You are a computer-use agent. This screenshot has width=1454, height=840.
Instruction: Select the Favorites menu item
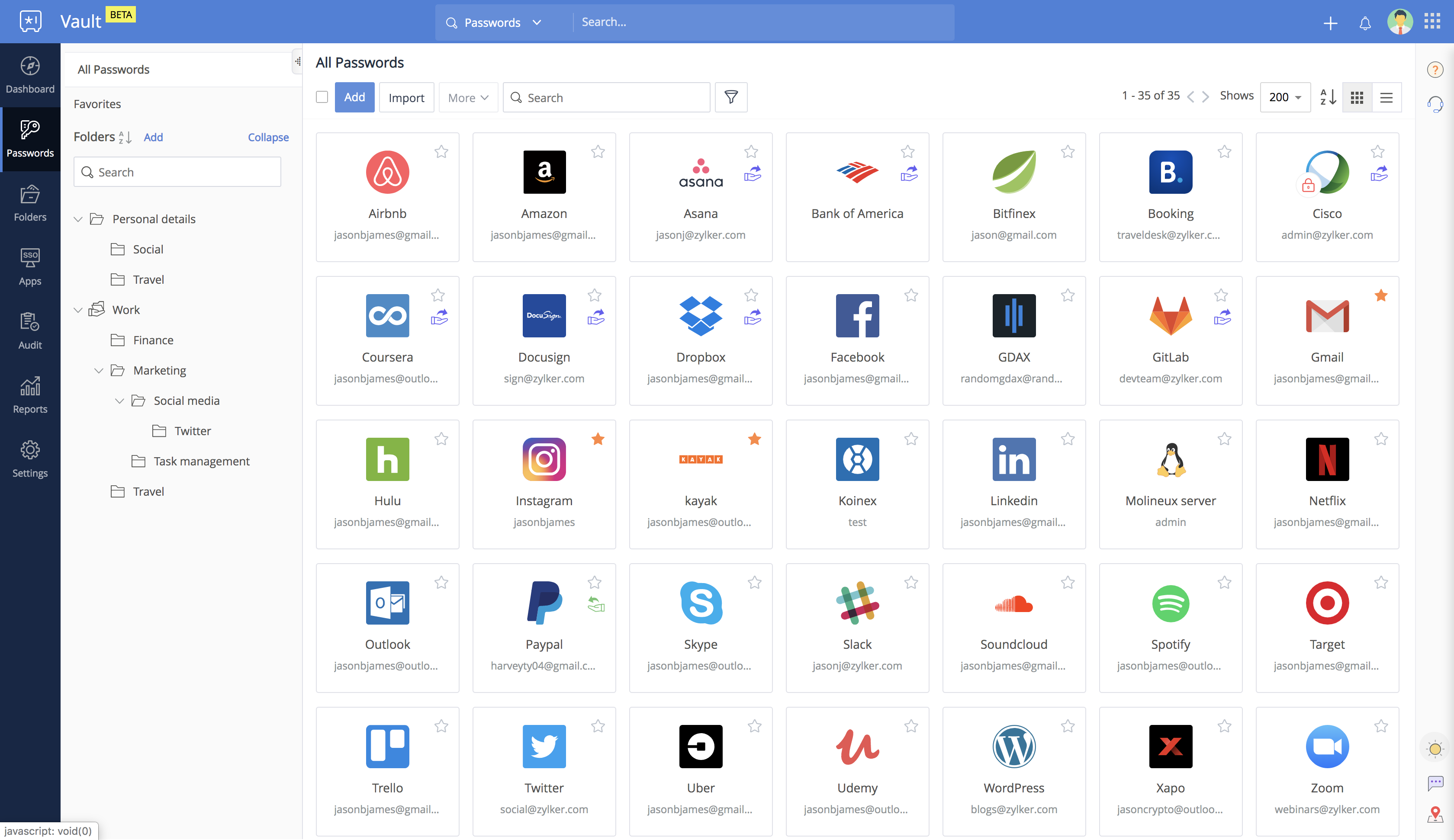tap(98, 103)
